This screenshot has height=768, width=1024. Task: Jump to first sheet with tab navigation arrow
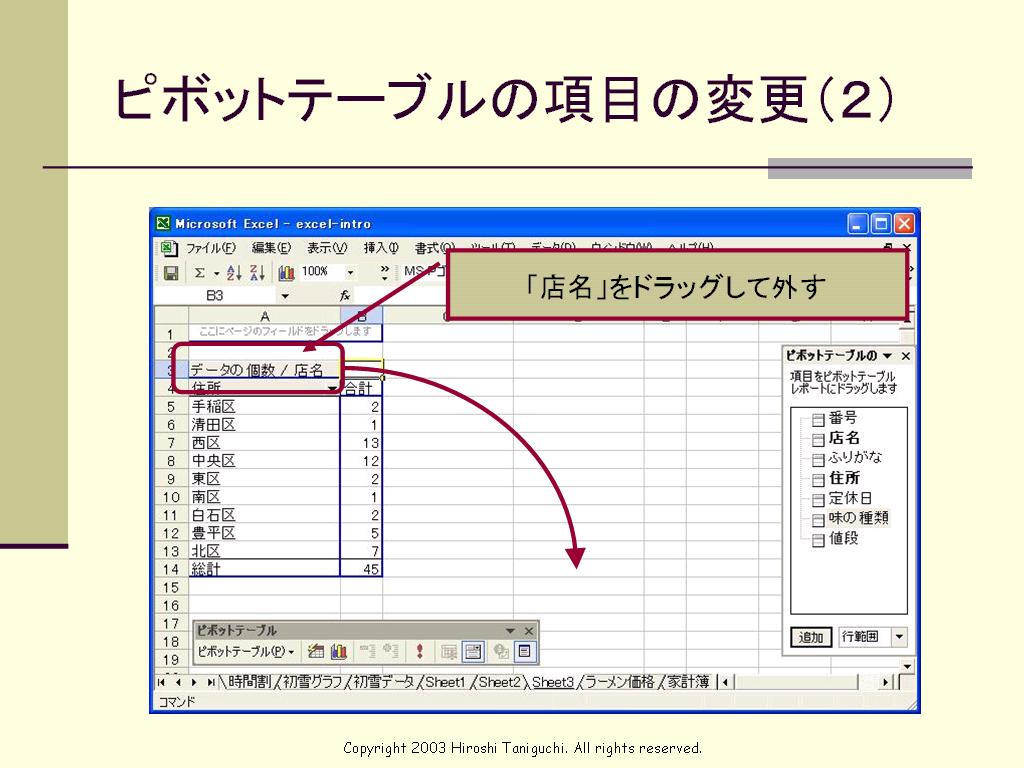pyautogui.click(x=162, y=682)
